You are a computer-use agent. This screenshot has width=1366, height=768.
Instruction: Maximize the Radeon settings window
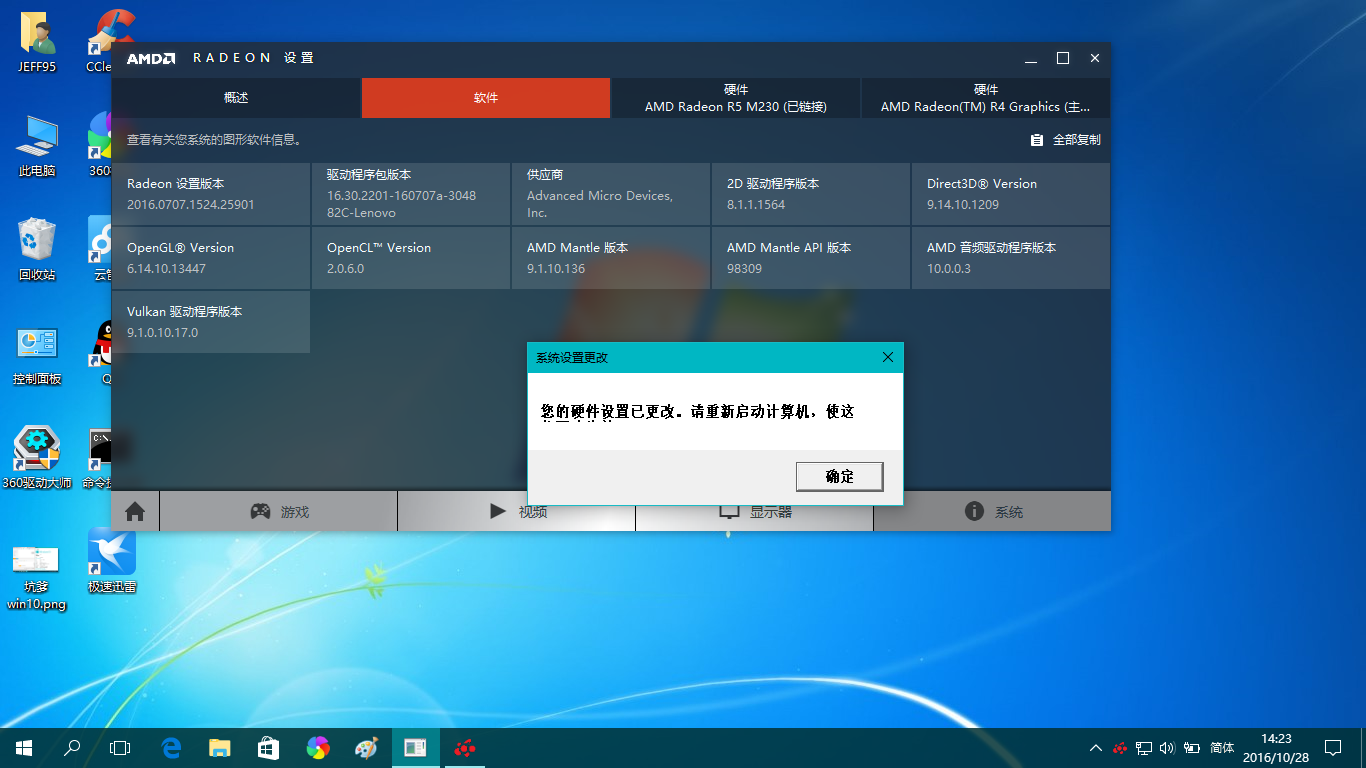tap(1063, 58)
